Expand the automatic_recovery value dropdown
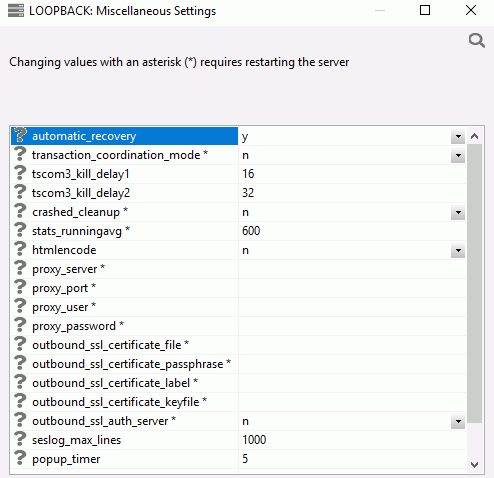This screenshot has height=478, width=494. point(458,136)
